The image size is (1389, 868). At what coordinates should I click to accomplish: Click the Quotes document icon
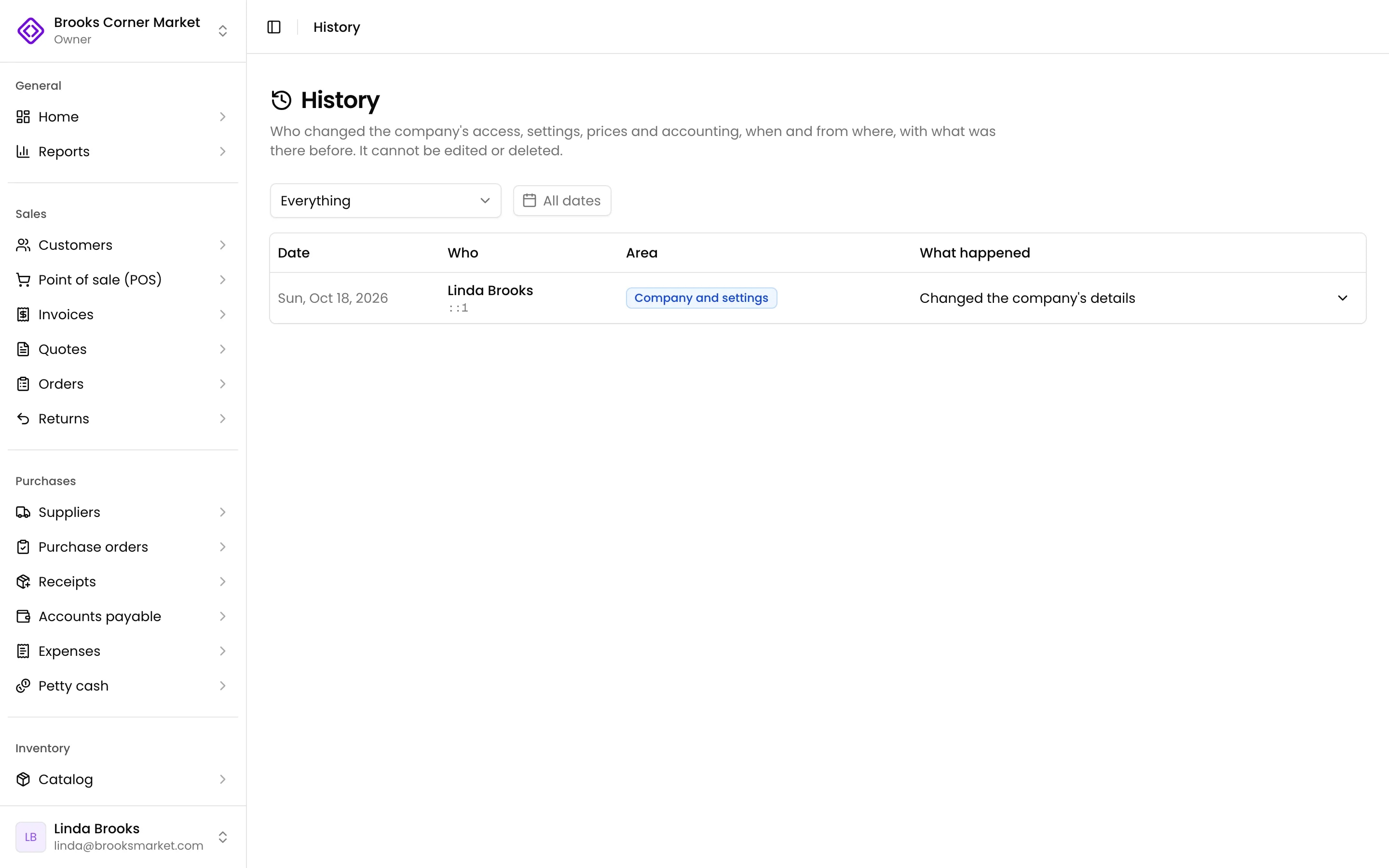tap(23, 349)
